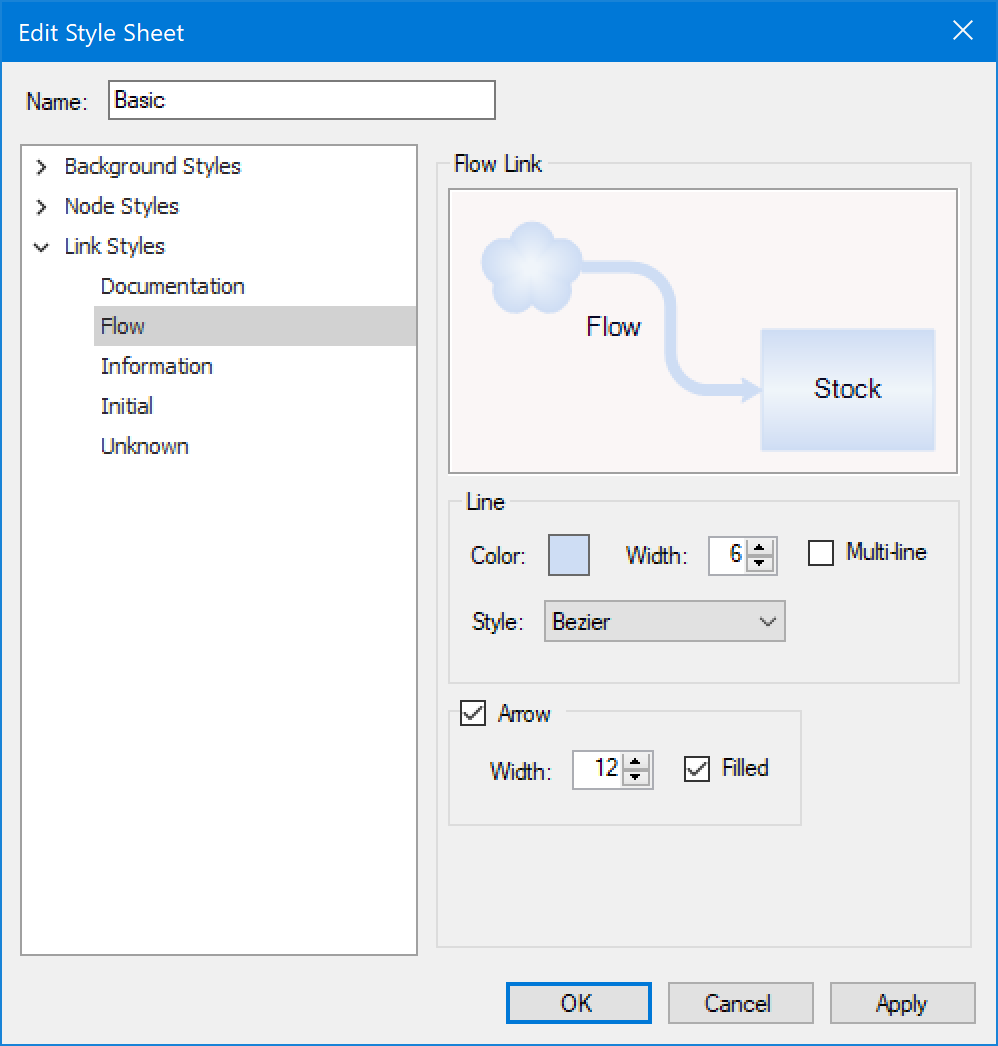The height and width of the screenshot is (1046, 998).
Task: Select the Information link style
Action: [x=156, y=366]
